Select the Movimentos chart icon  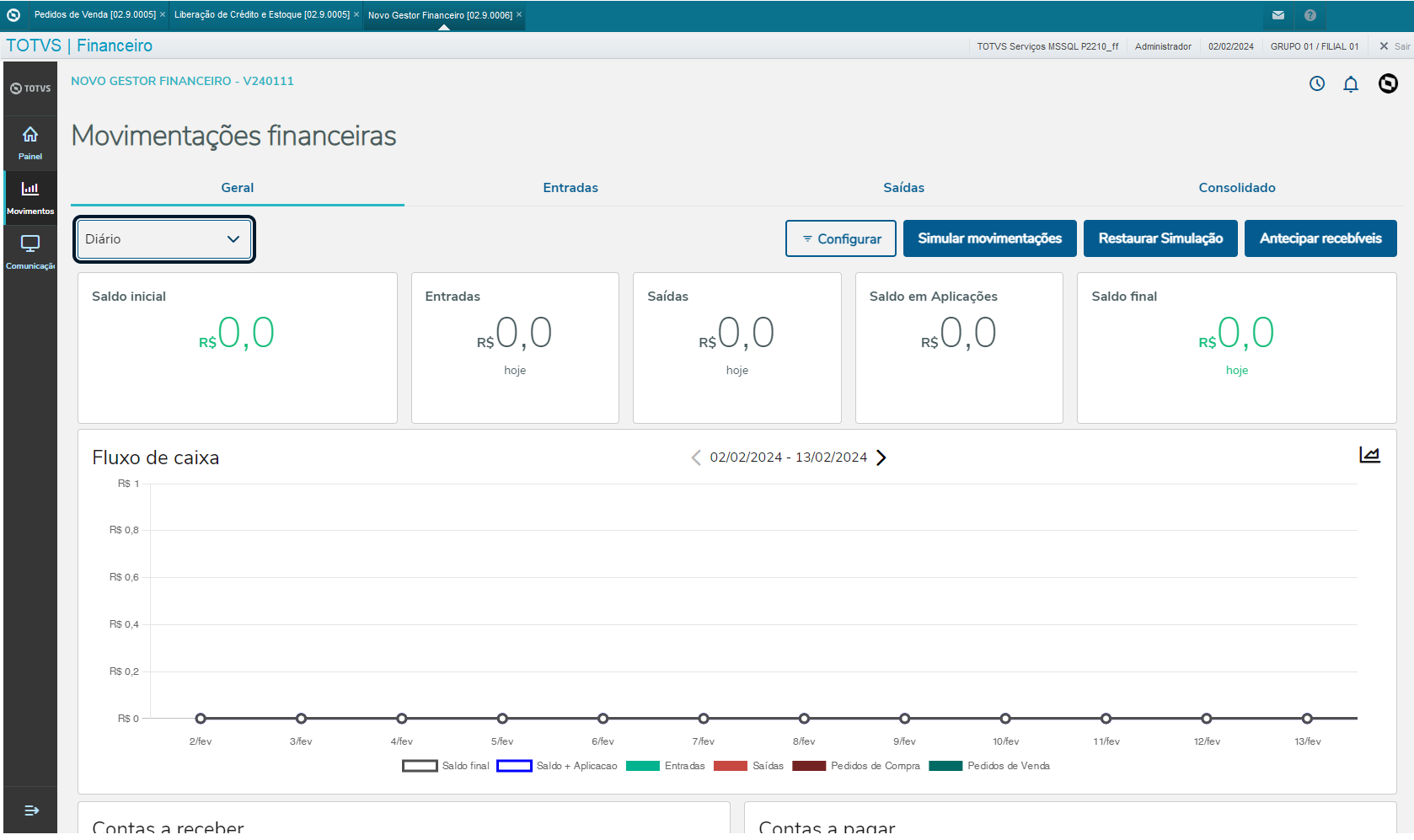tap(30, 189)
